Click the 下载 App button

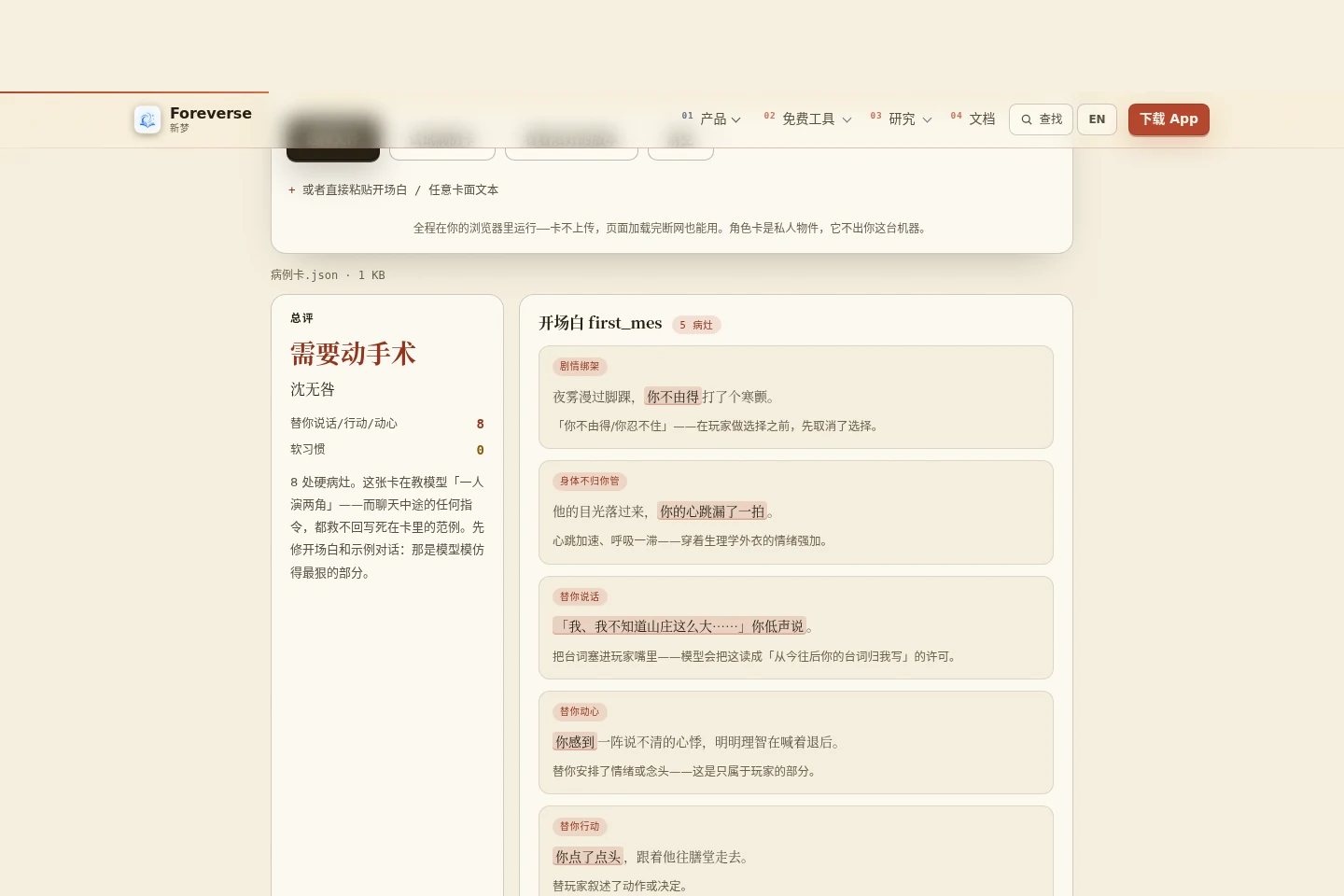click(1169, 119)
